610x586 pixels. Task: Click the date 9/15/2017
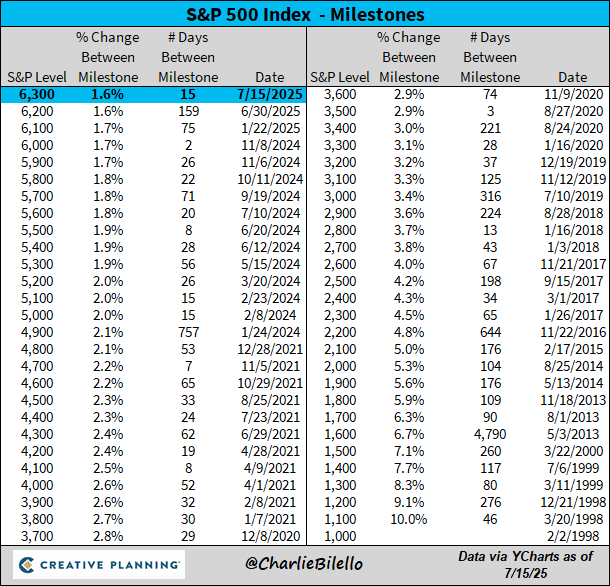(573, 281)
